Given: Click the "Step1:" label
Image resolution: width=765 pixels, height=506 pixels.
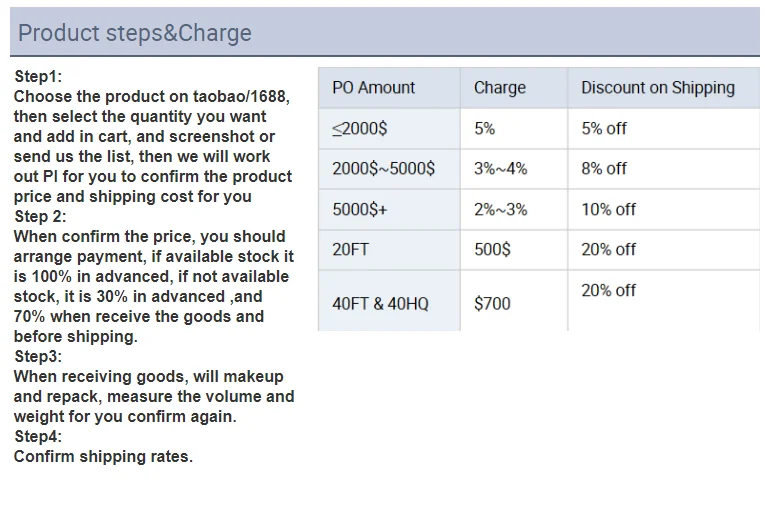Looking at the screenshot, I should [38, 76].
